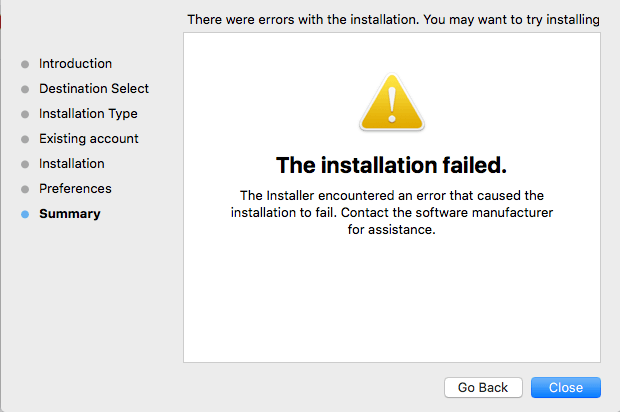Viewport: 620px width, 412px height.
Task: Click the 'There were errors' header text
Action: click(393, 19)
